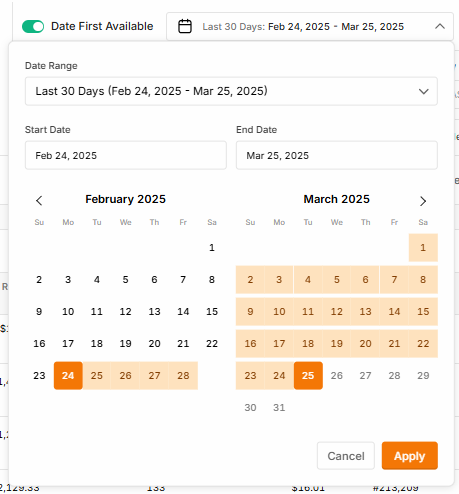Toggle Date First Available switch off
This screenshot has height=494, width=459.
(x=33, y=26)
